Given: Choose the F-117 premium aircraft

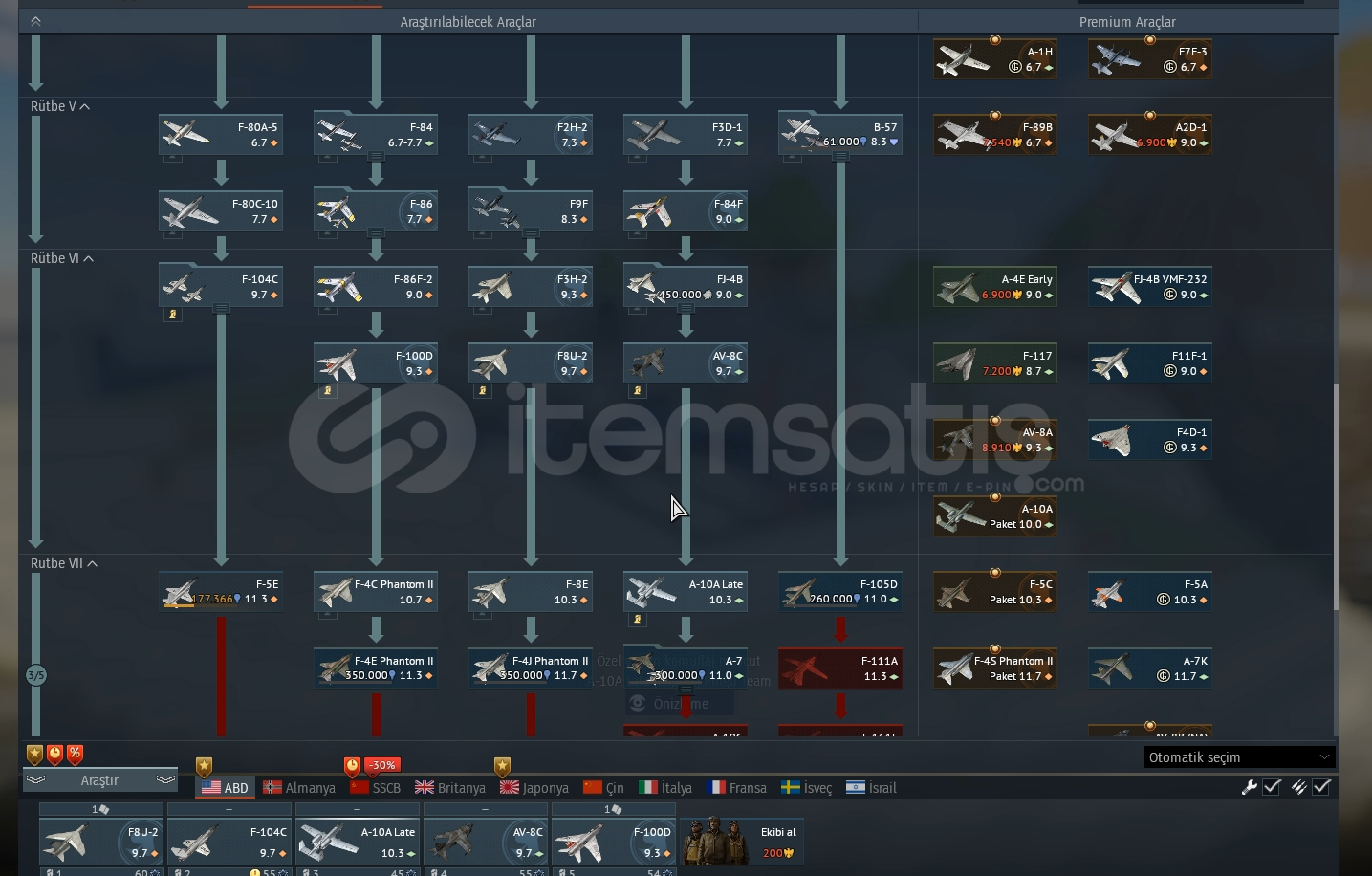Looking at the screenshot, I should pos(995,363).
